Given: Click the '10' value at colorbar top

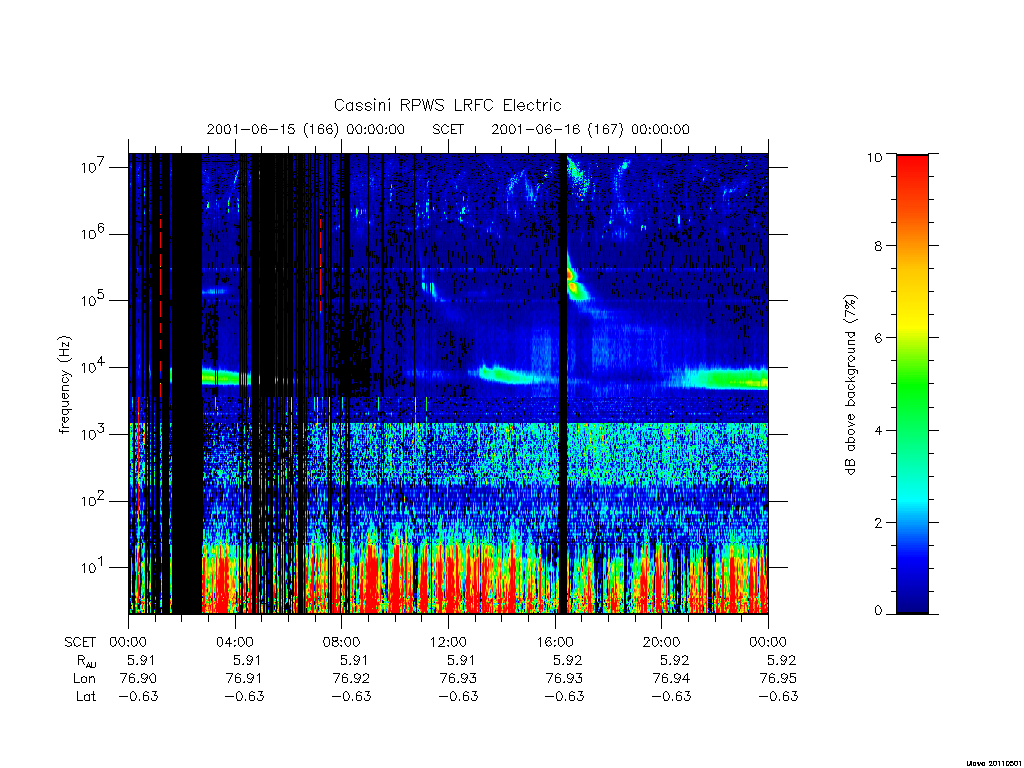Looking at the screenshot, I should point(874,157).
